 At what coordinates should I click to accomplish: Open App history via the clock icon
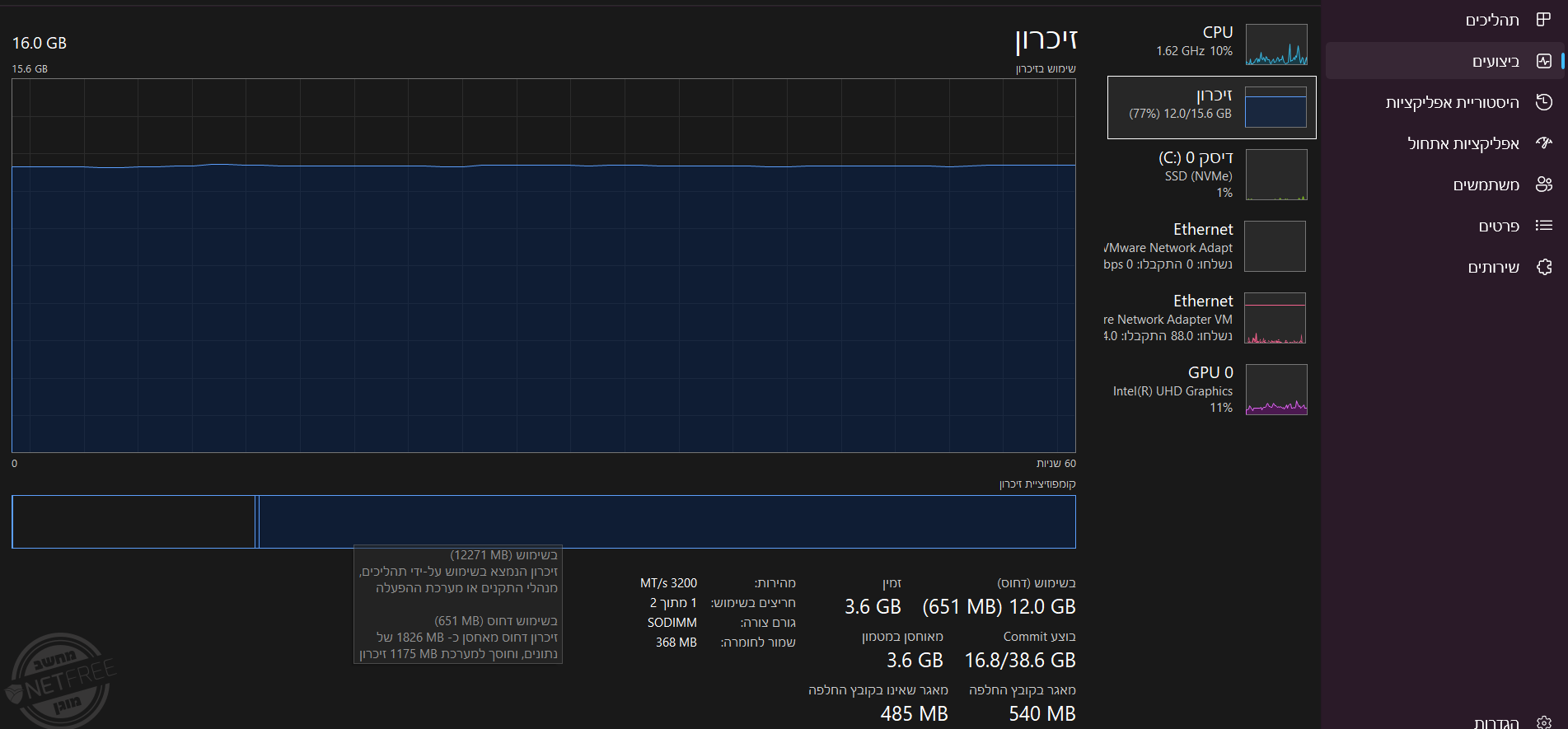pos(1543,102)
